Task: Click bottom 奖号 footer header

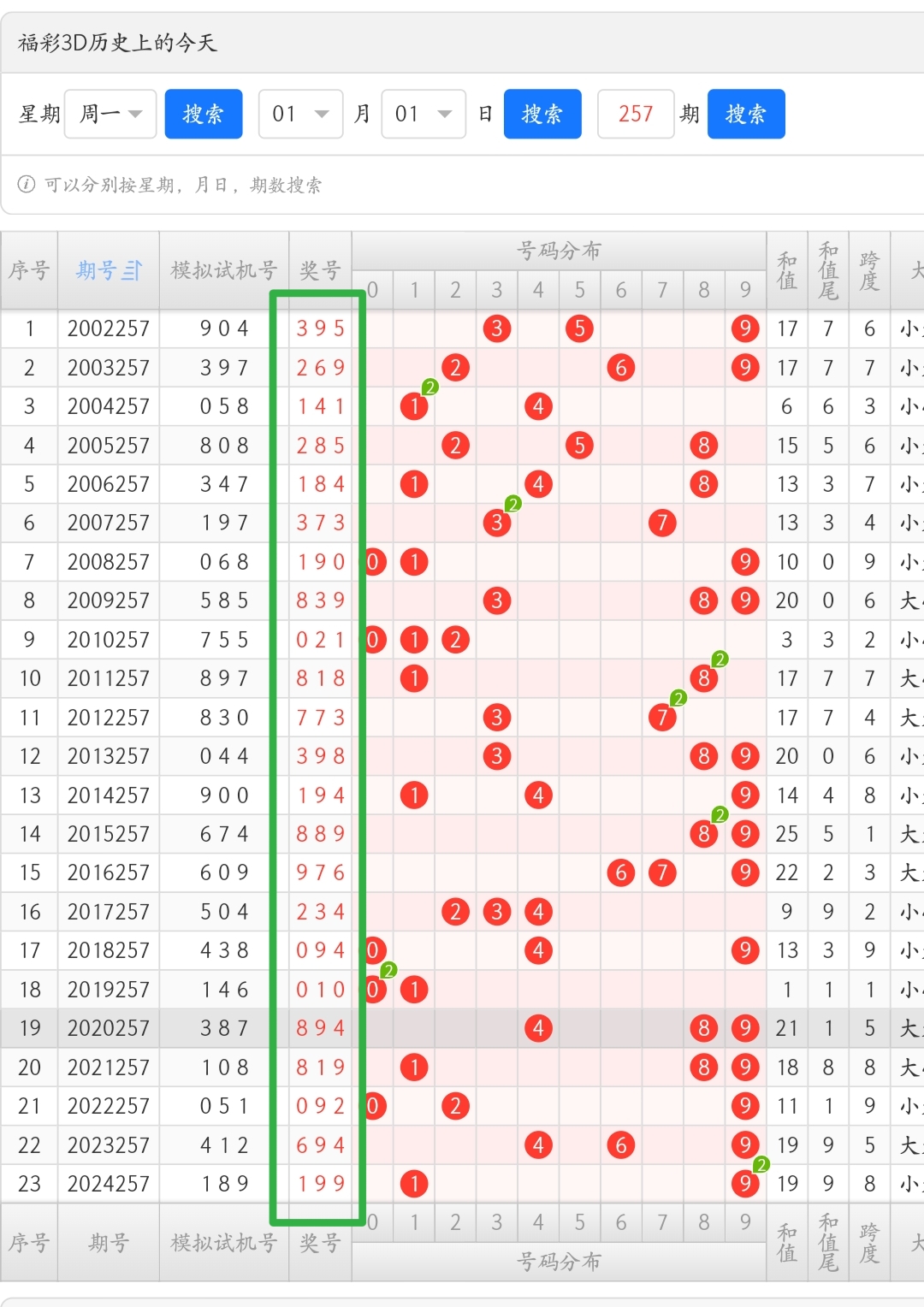Action: click(x=321, y=1243)
